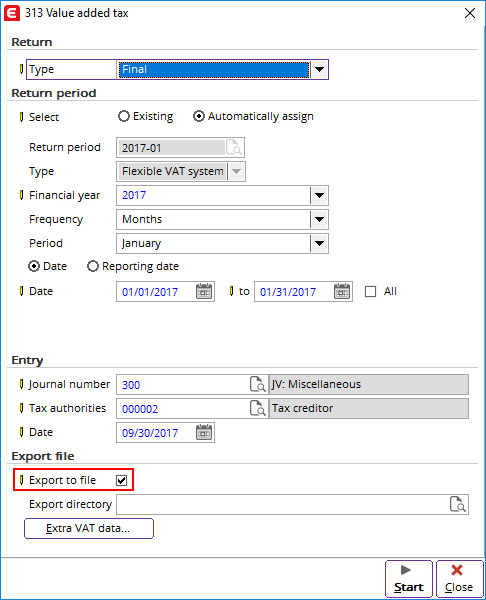Browse for the export directory folder
Viewport: 486px width, 600px height.
[x=458, y=504]
